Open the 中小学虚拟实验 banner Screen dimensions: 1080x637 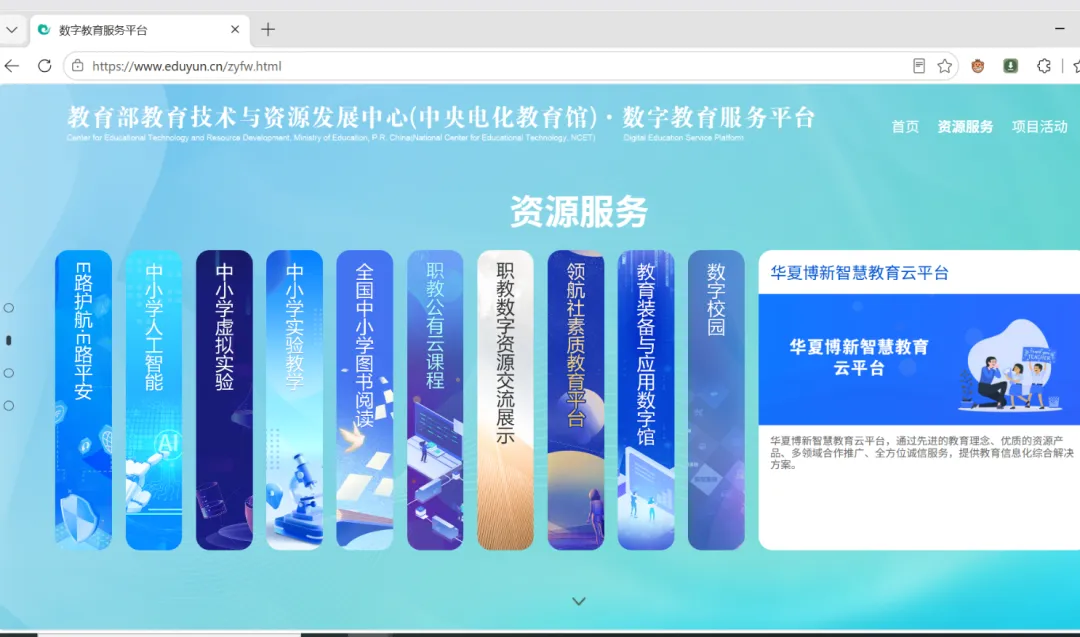(x=224, y=399)
